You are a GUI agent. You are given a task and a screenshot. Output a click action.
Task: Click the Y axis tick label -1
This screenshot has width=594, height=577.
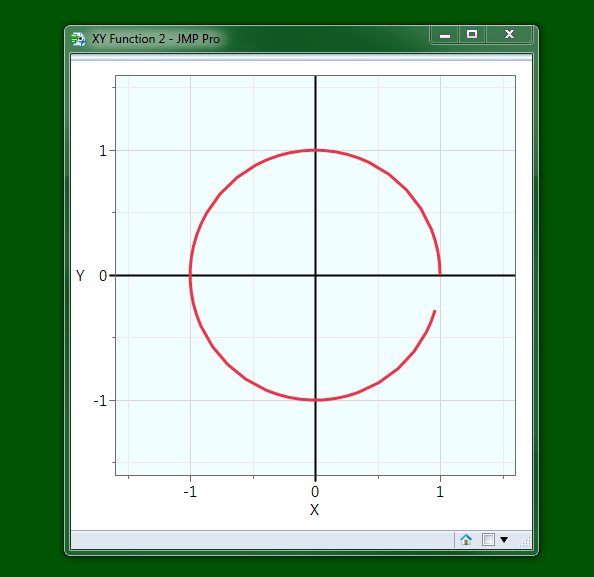100,401
